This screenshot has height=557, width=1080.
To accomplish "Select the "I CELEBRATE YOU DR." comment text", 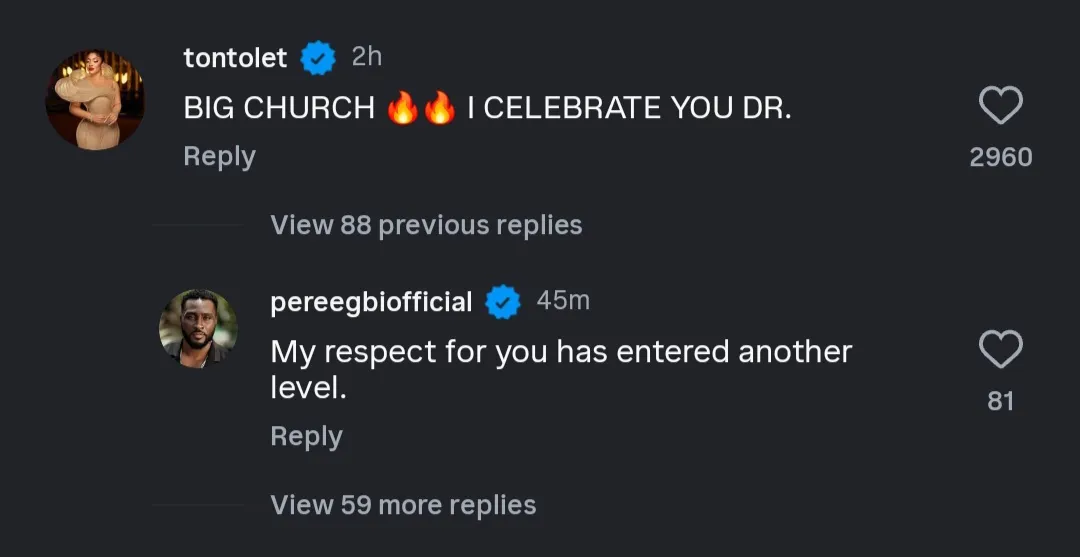I will [x=629, y=109].
